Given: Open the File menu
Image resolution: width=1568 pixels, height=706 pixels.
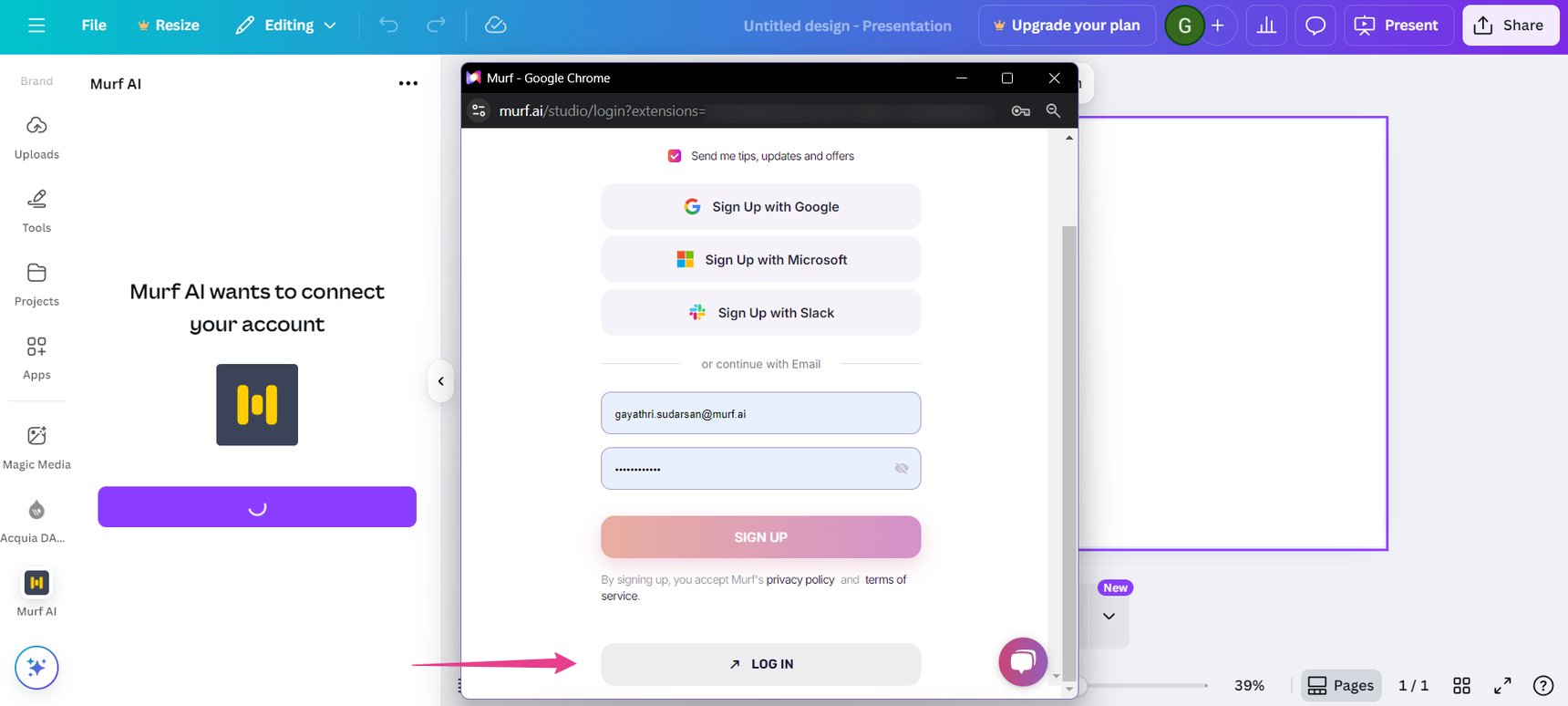Looking at the screenshot, I should click(x=94, y=26).
